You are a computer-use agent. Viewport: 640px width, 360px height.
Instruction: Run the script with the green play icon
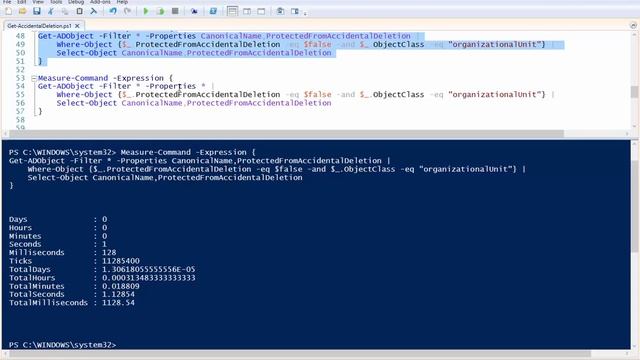(146, 11)
